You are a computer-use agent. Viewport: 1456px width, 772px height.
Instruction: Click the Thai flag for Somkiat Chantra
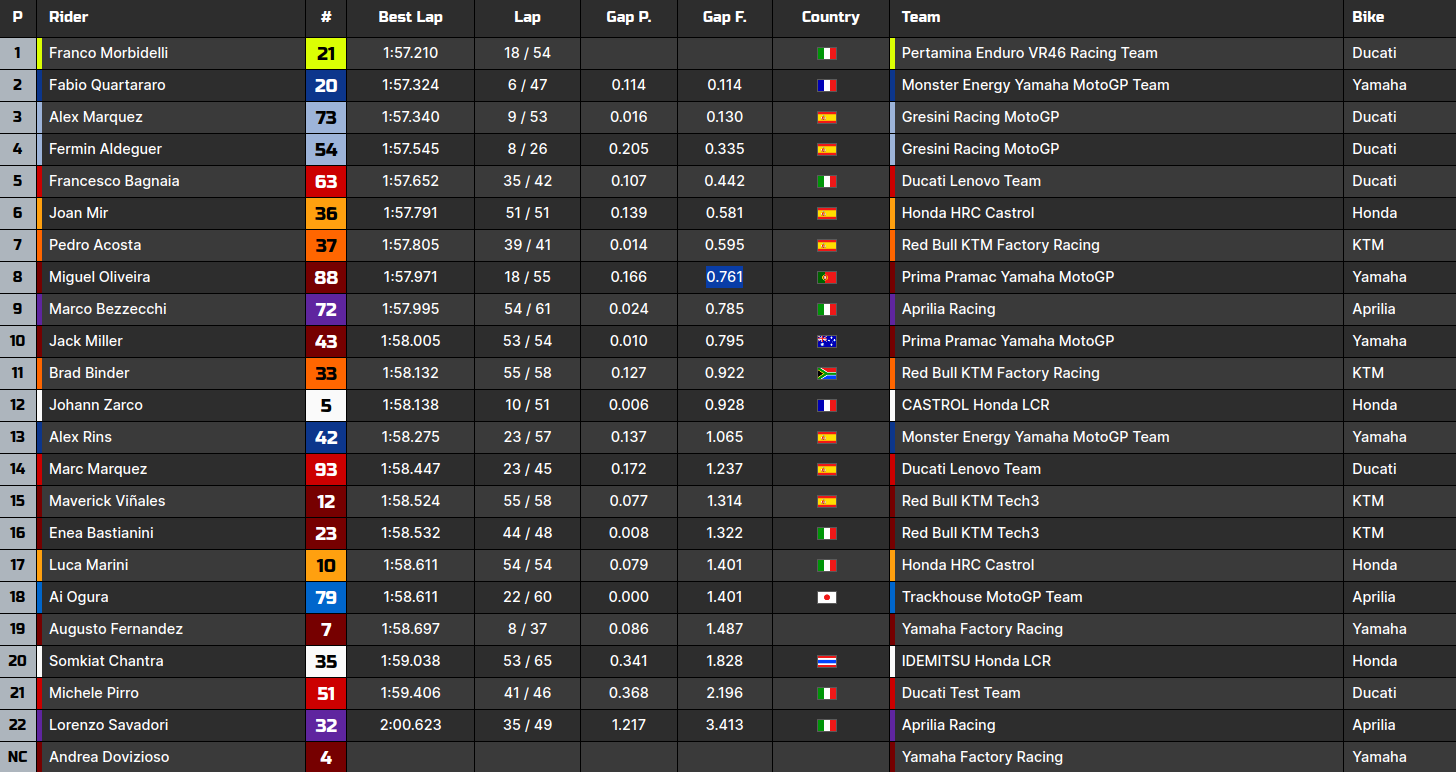826,661
